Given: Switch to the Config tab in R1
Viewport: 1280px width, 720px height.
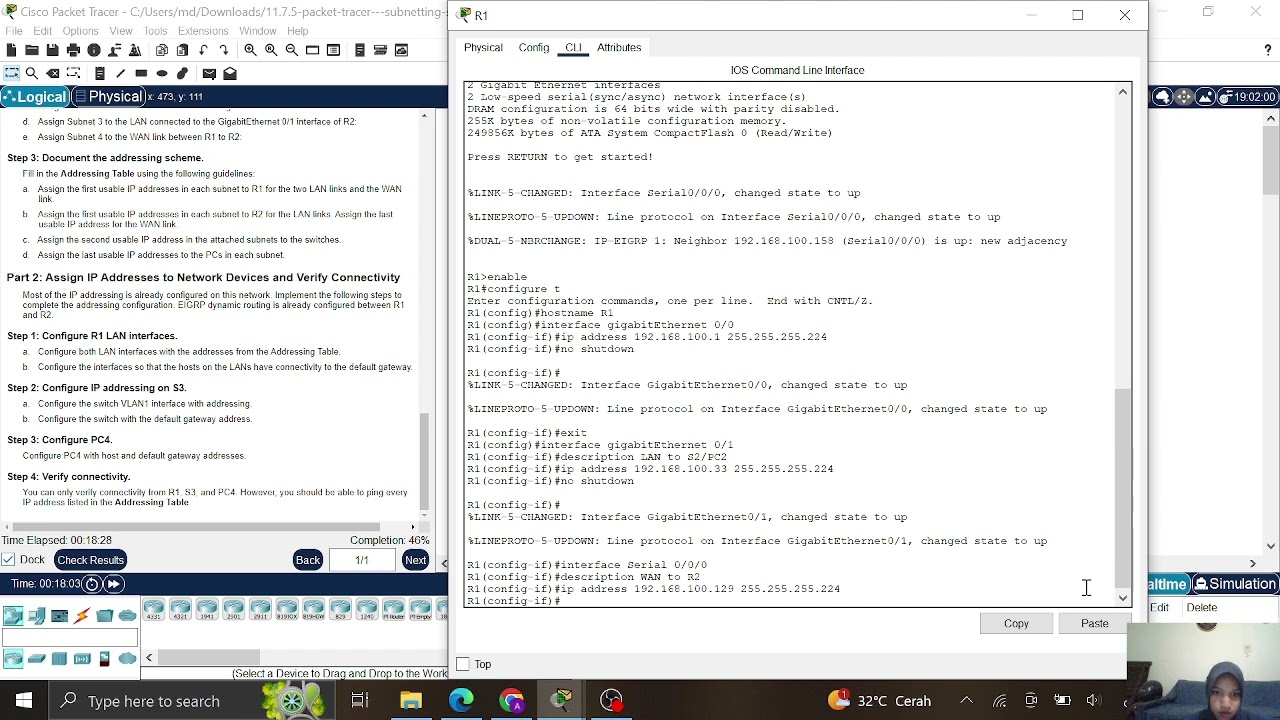Looking at the screenshot, I should click(x=534, y=47).
